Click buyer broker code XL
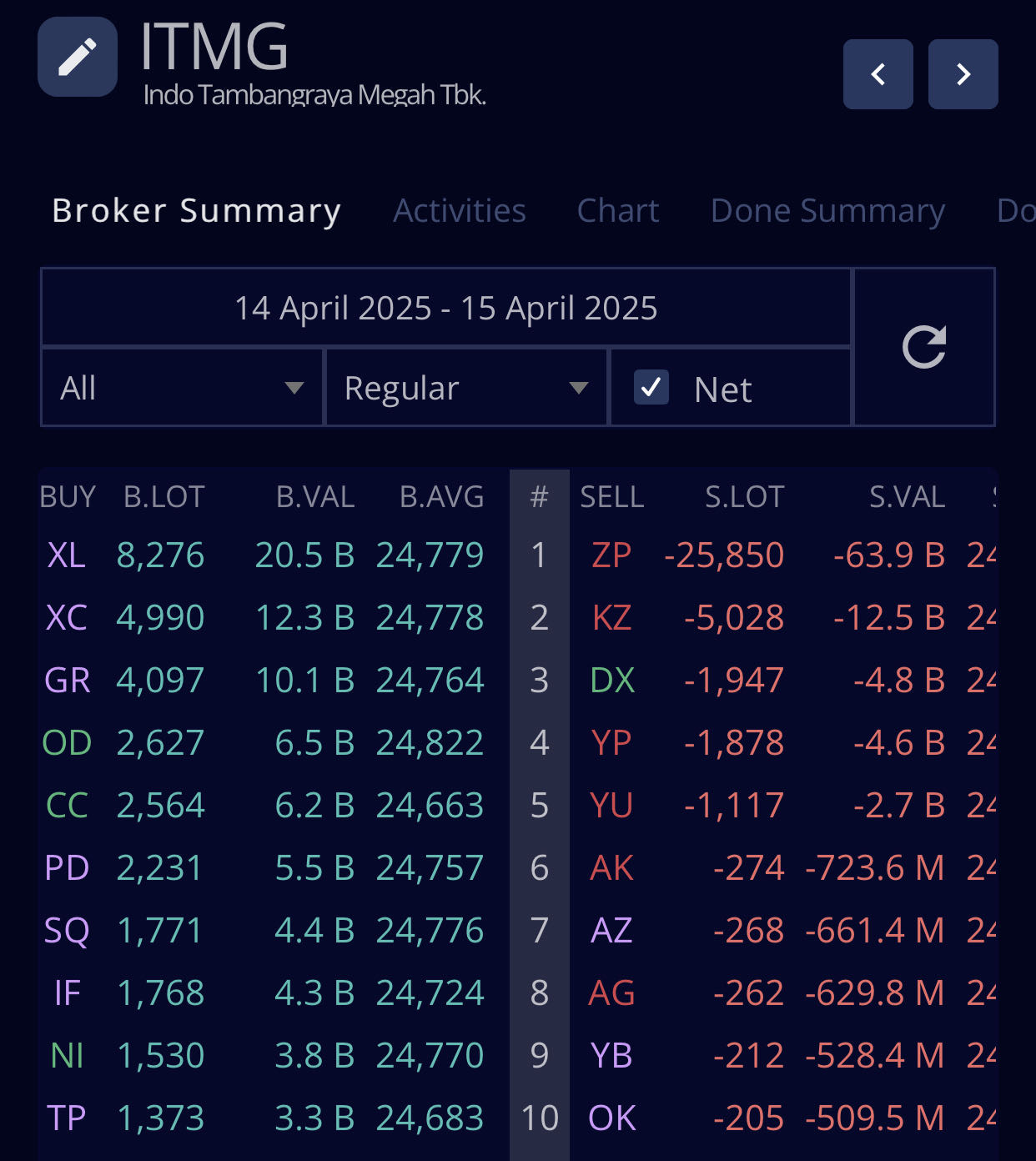Viewport: 1036px width, 1161px height. click(66, 555)
